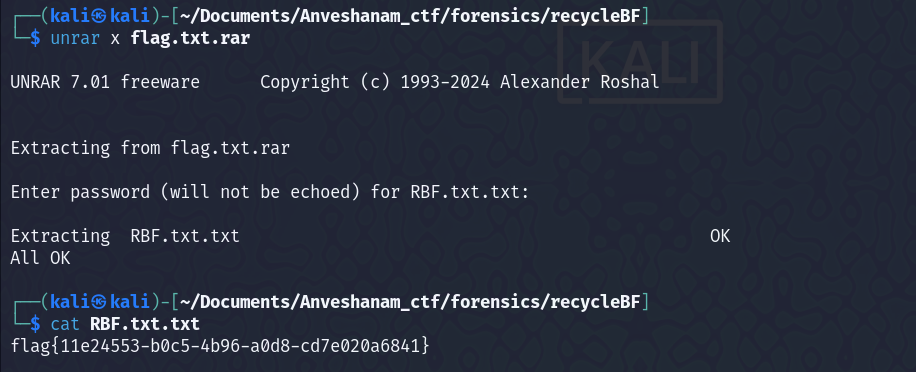Click the 'All OK' message
The height and width of the screenshot is (372, 916).
(40, 258)
